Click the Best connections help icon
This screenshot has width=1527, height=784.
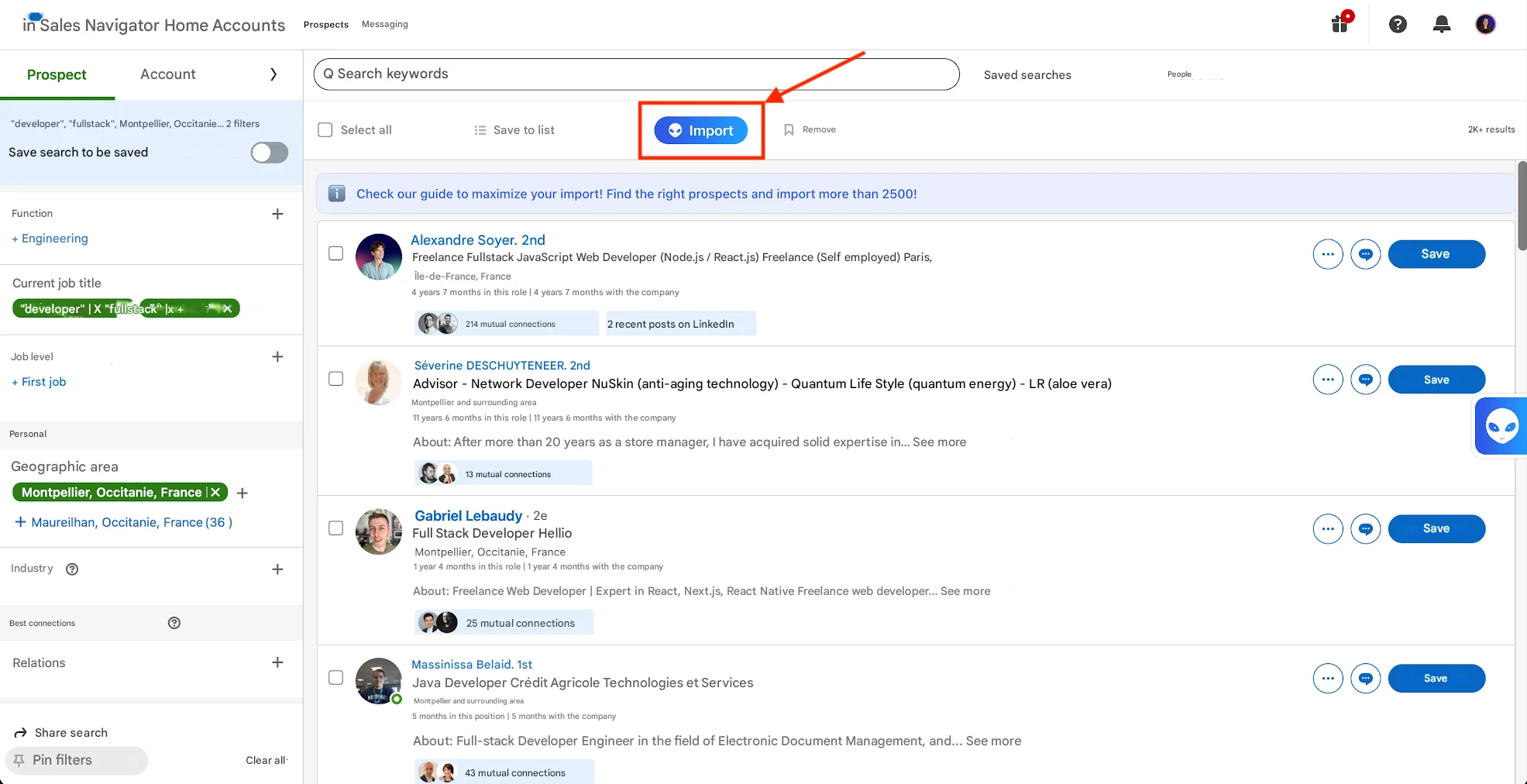[174, 623]
